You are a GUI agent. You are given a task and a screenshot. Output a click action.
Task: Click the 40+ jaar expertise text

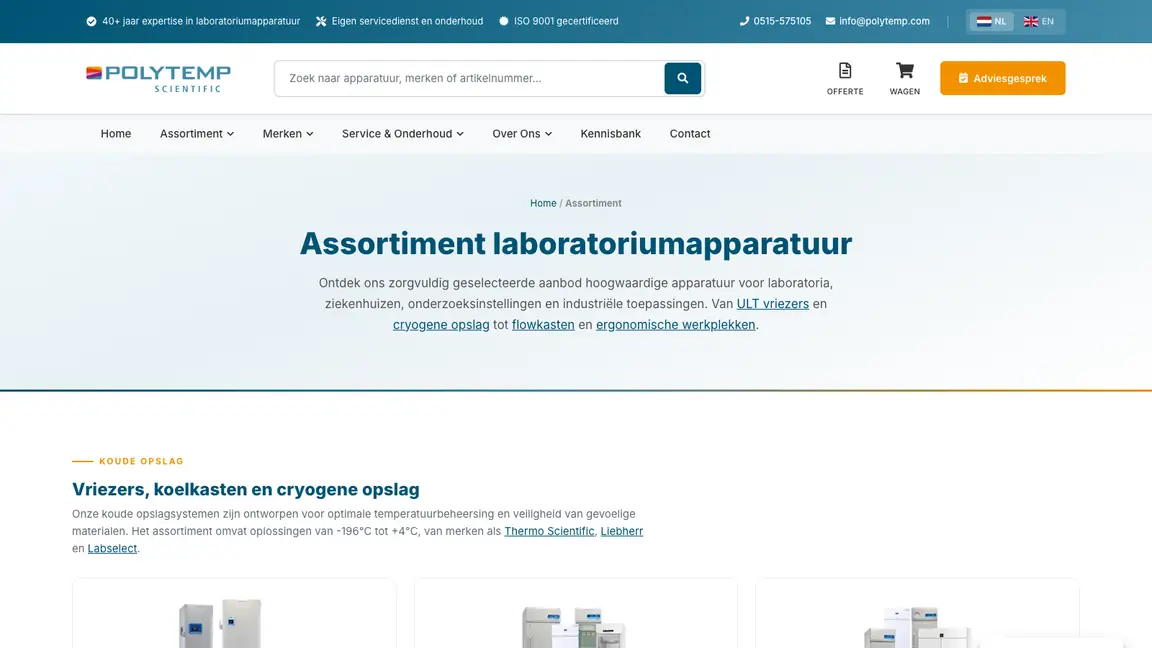tap(201, 21)
